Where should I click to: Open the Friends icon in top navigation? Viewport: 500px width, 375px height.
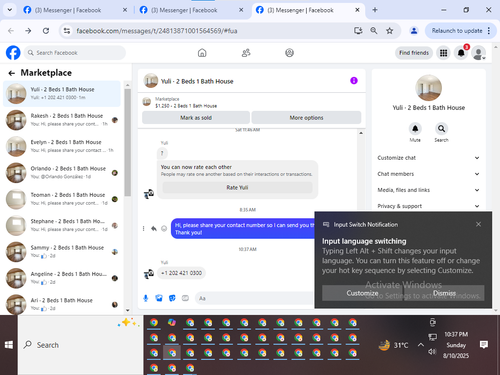pyautogui.click(x=246, y=53)
